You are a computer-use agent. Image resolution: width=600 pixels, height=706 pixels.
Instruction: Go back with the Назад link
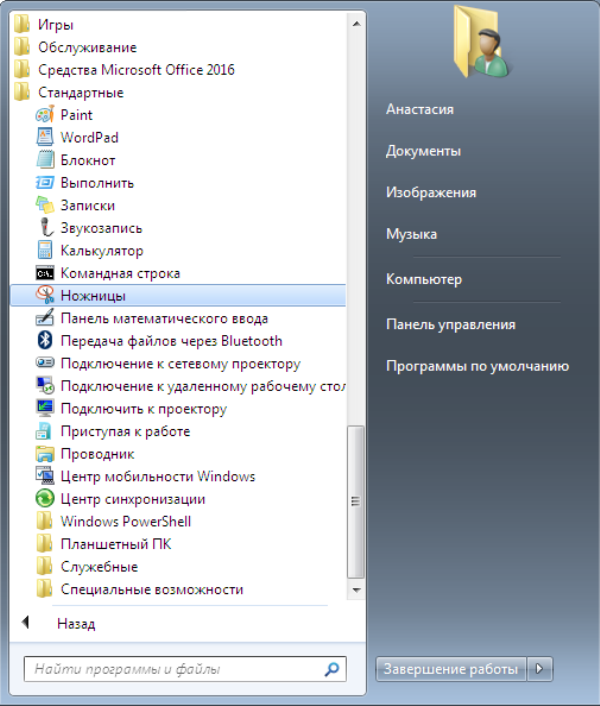(x=76, y=624)
